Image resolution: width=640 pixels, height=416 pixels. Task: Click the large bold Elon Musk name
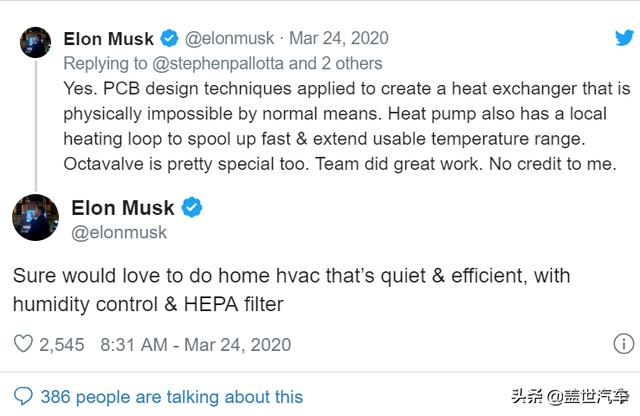point(122,208)
